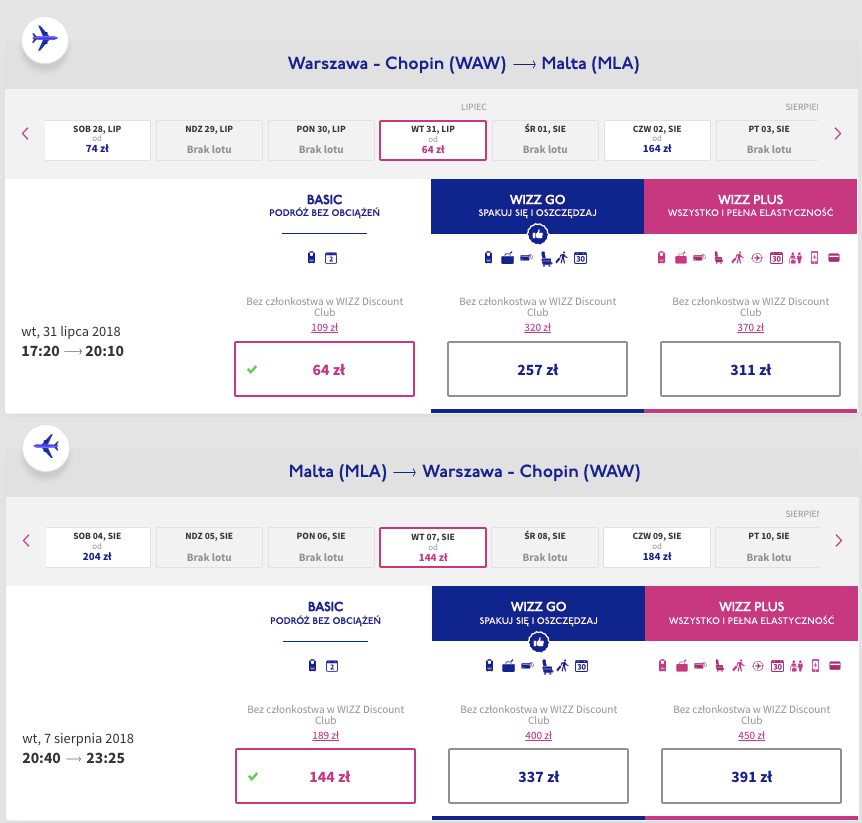The height and width of the screenshot is (823, 862).
Task: Click outbound WIZZ GO thumbs-up recommended icon
Action: pyautogui.click(x=538, y=235)
